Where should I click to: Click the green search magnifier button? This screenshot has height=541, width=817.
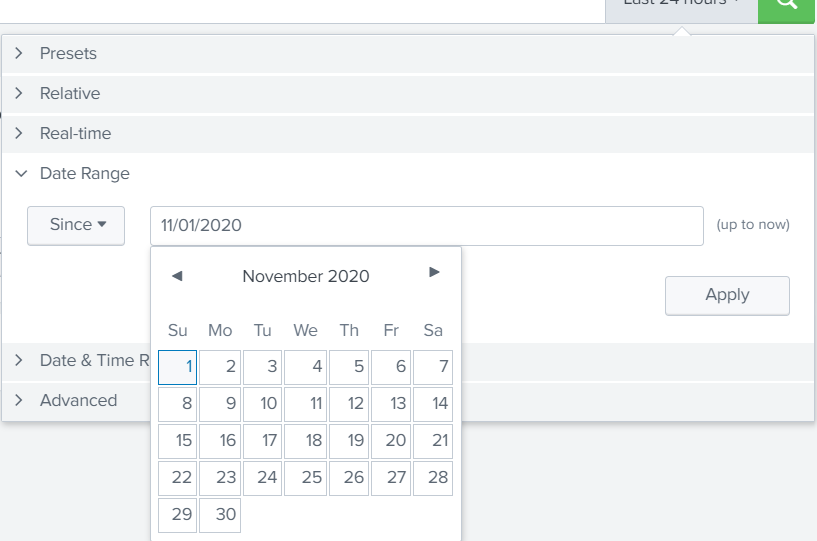pos(787,8)
